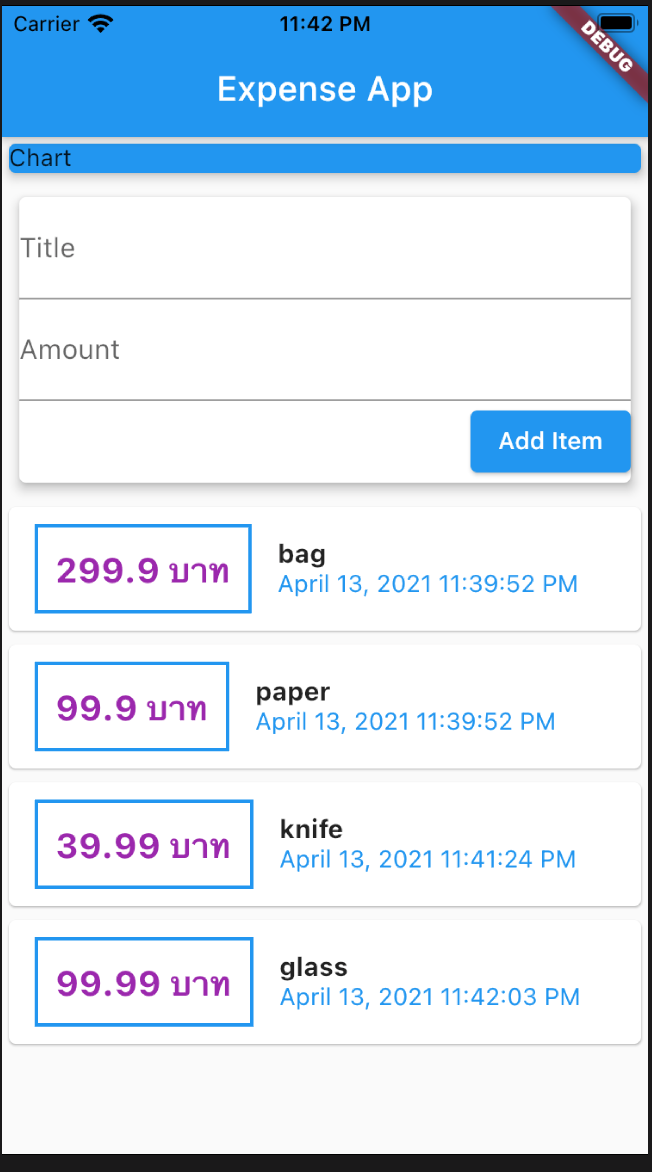Tap the 99.99 บาท price box

click(144, 983)
